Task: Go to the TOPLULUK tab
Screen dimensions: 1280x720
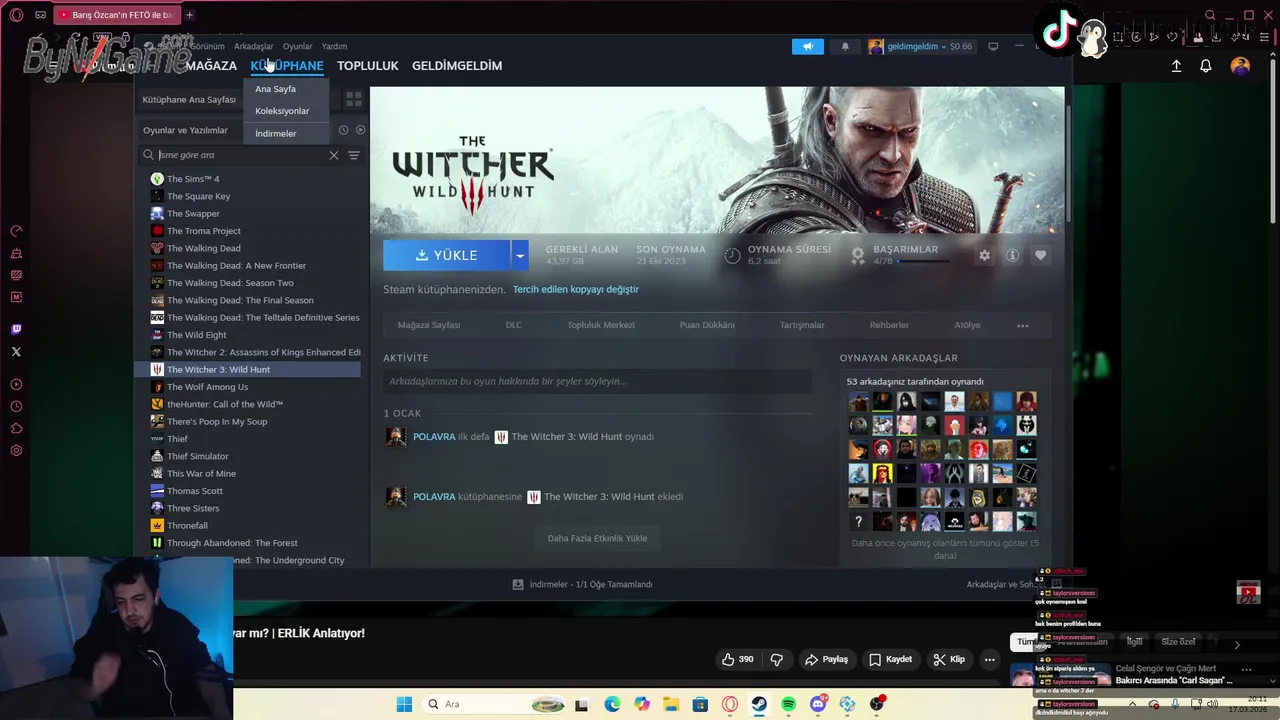Action: pos(367,66)
